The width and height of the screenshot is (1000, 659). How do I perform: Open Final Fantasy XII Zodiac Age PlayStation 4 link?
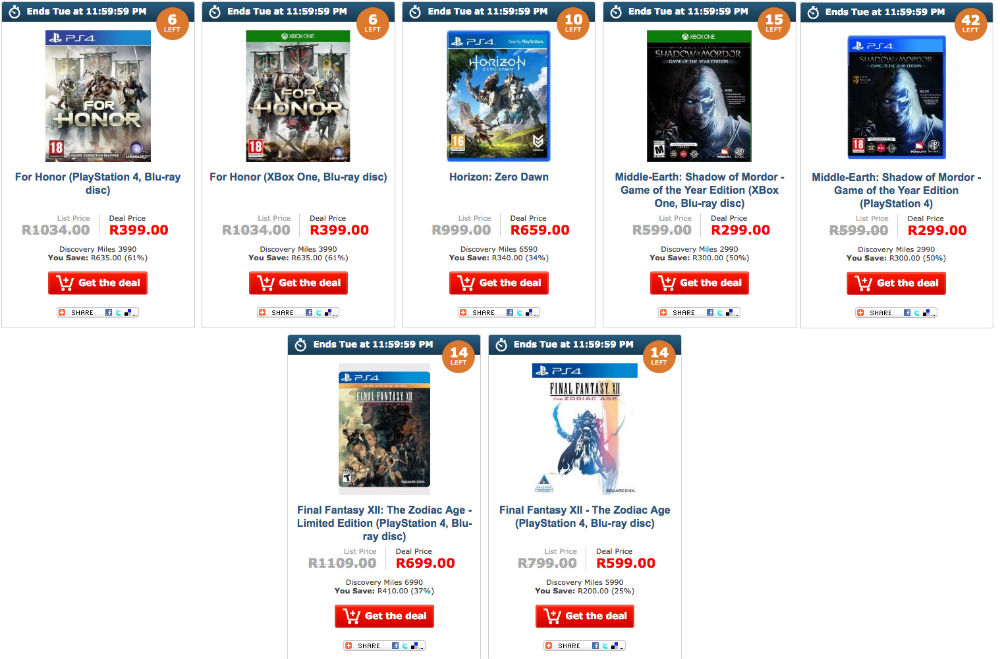point(585,517)
